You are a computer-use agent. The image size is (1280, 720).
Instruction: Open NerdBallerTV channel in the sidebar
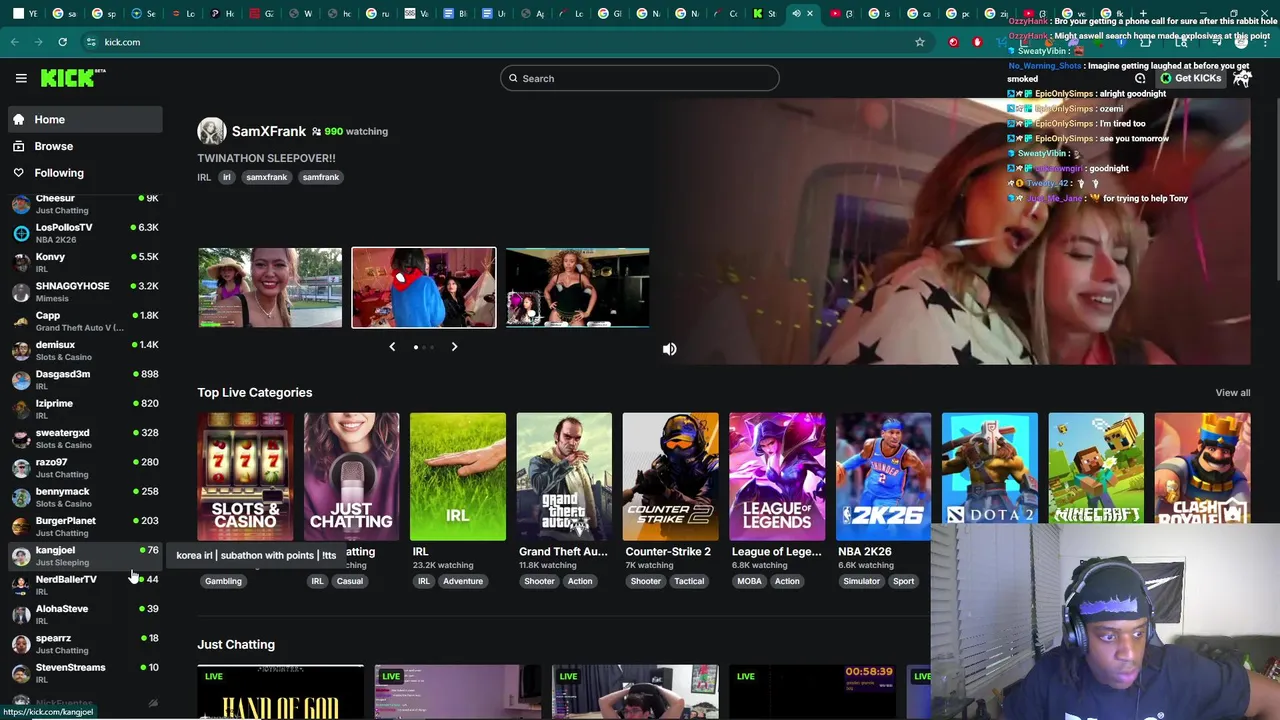coord(85,585)
